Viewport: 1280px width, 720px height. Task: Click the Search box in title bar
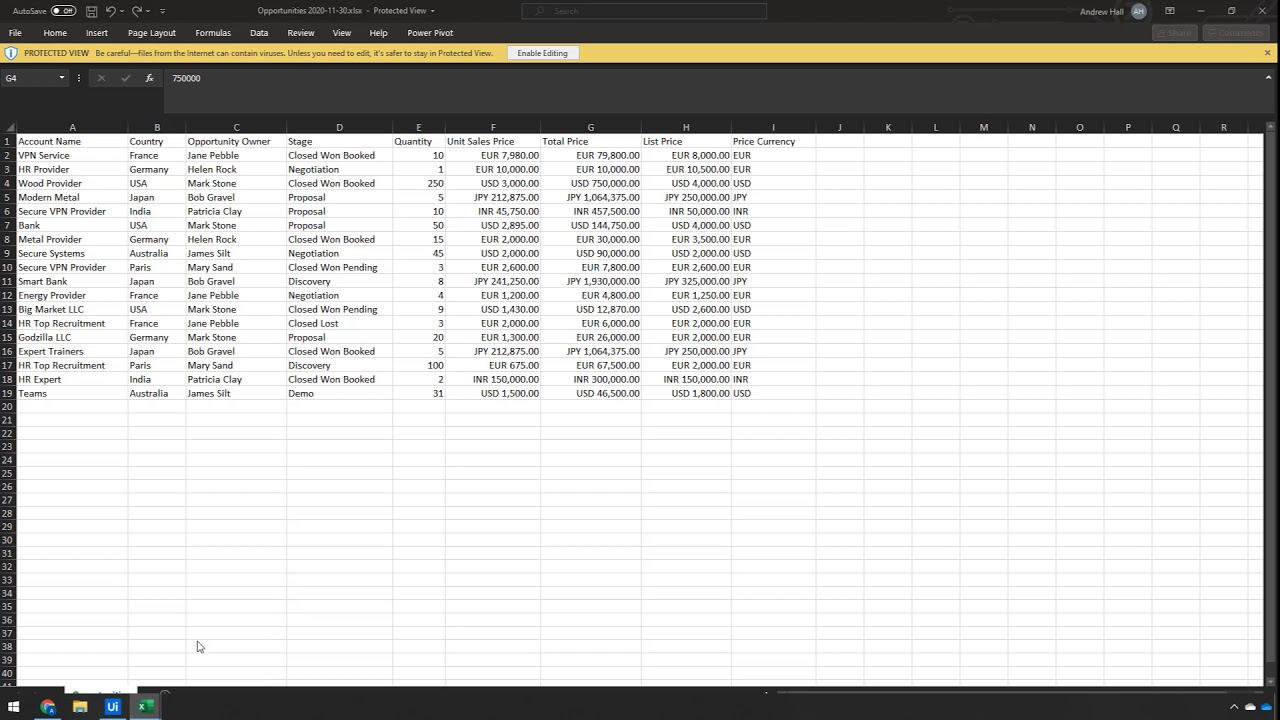[x=644, y=11]
